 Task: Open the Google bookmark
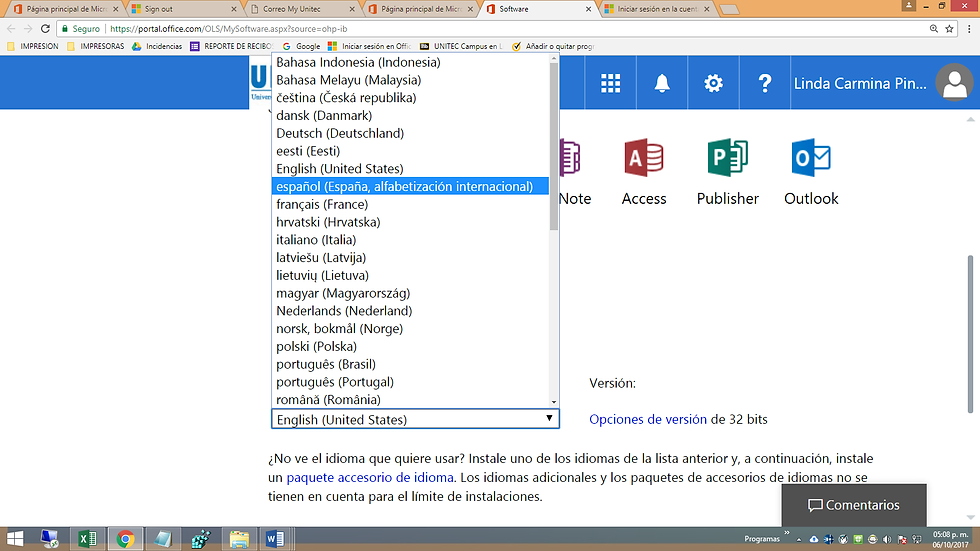click(301, 46)
